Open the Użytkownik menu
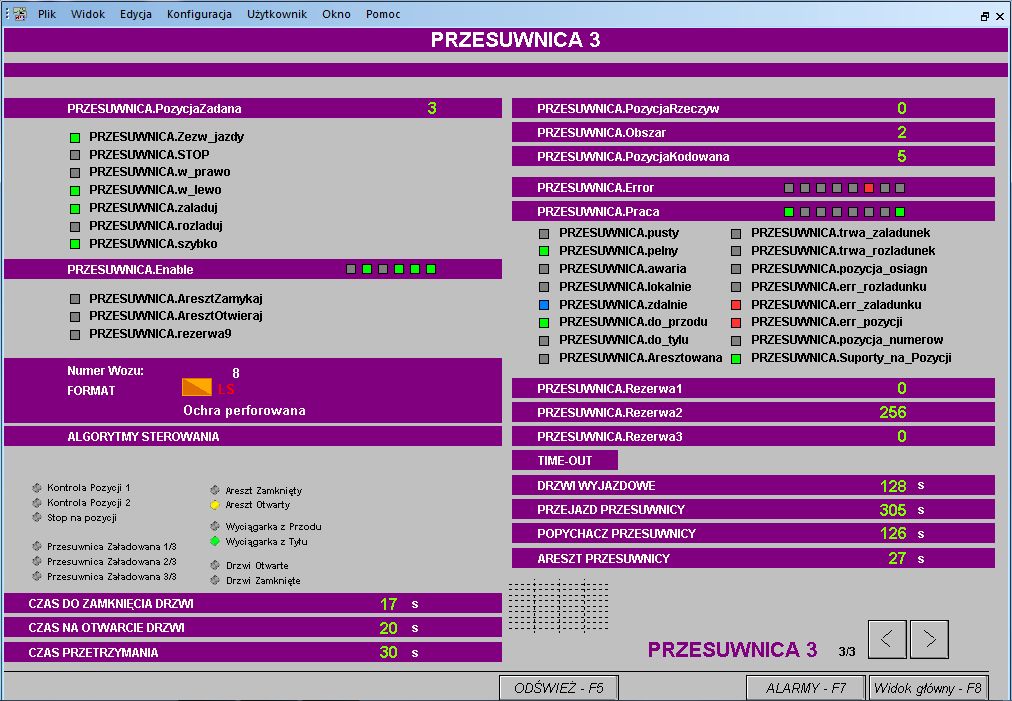1012x701 pixels. pos(277,14)
